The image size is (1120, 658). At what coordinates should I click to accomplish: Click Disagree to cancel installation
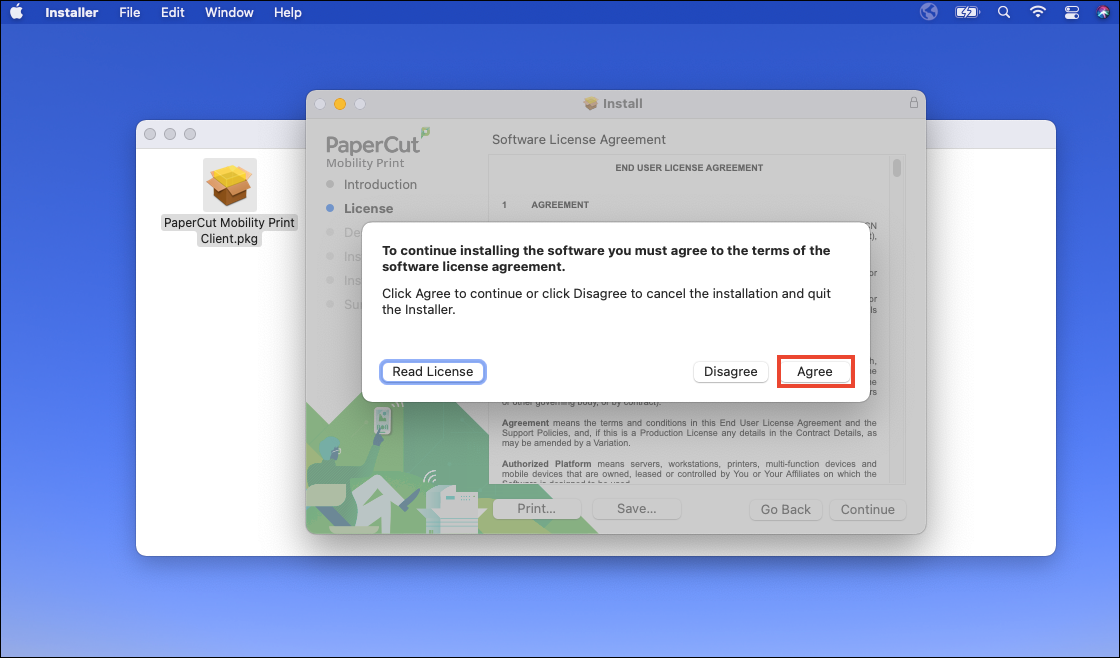731,371
